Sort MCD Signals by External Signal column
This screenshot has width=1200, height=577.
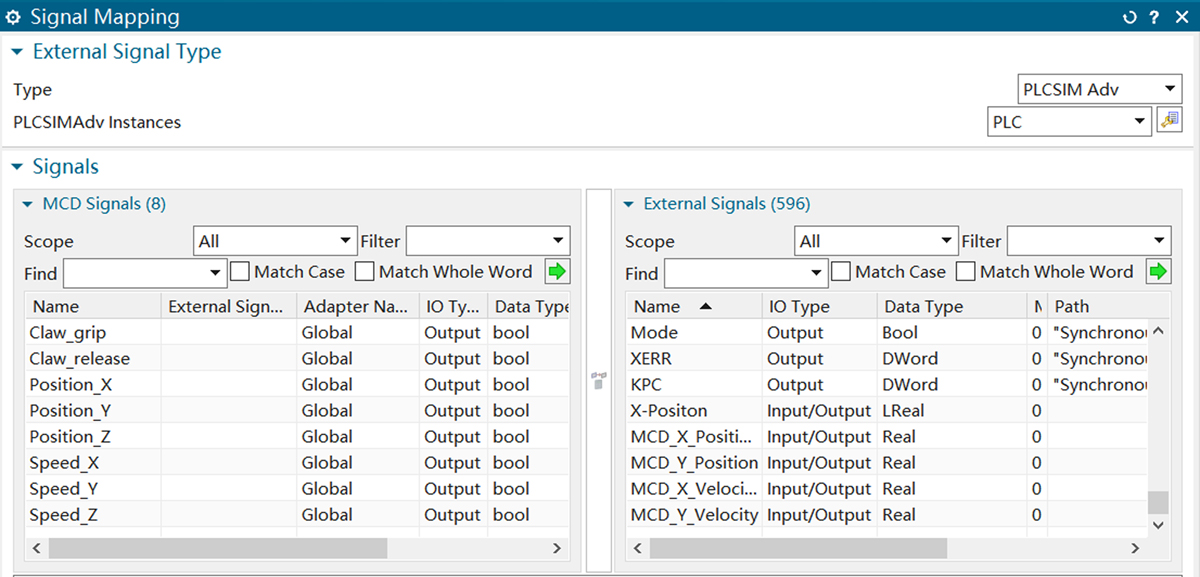point(229,306)
